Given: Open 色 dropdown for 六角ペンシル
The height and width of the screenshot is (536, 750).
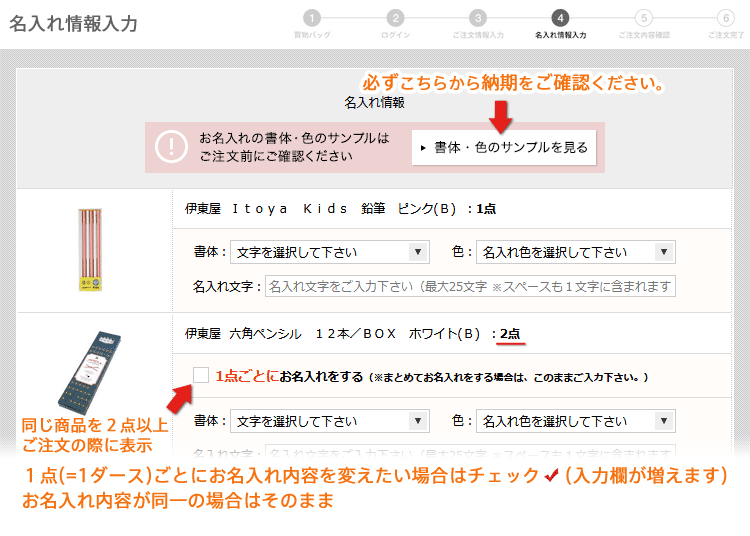Looking at the screenshot, I should point(575,421).
